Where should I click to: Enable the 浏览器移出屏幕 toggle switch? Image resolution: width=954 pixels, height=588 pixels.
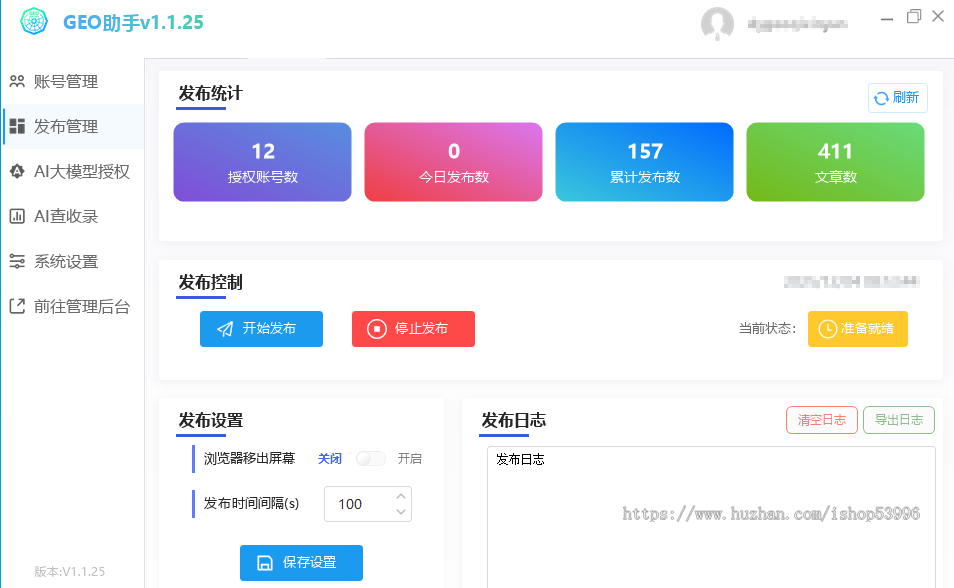(x=370, y=458)
